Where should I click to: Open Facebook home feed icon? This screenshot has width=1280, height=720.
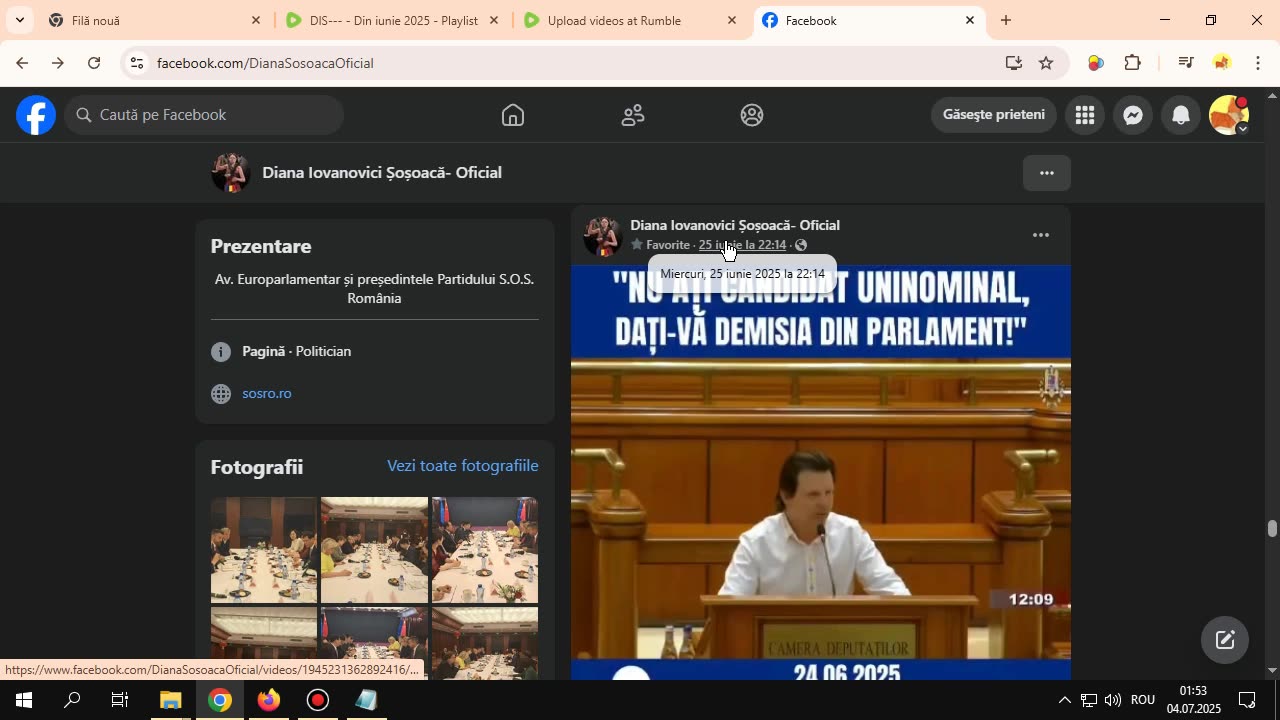coord(512,115)
